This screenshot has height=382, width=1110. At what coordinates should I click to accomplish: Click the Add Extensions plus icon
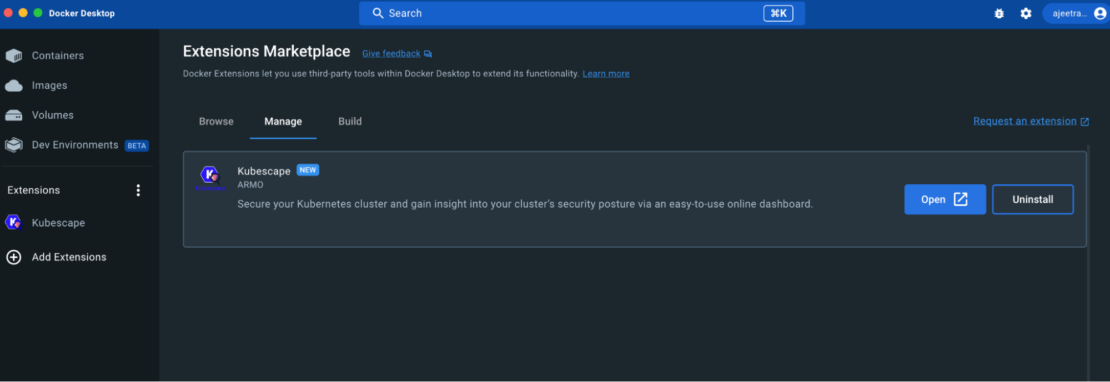point(13,257)
